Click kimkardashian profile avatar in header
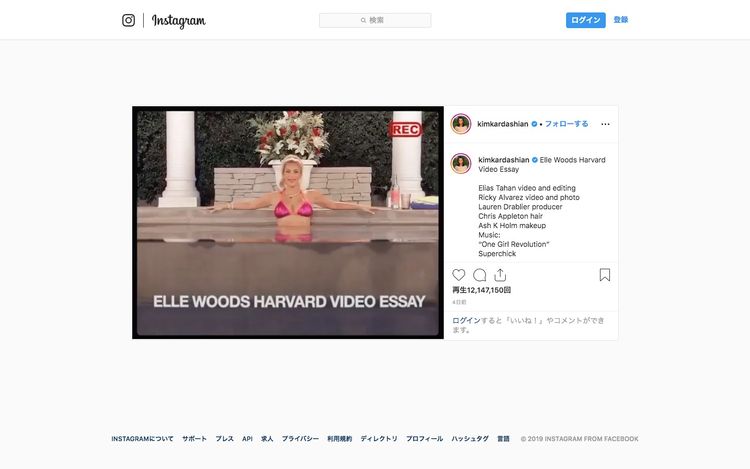The height and width of the screenshot is (469, 750). point(461,124)
